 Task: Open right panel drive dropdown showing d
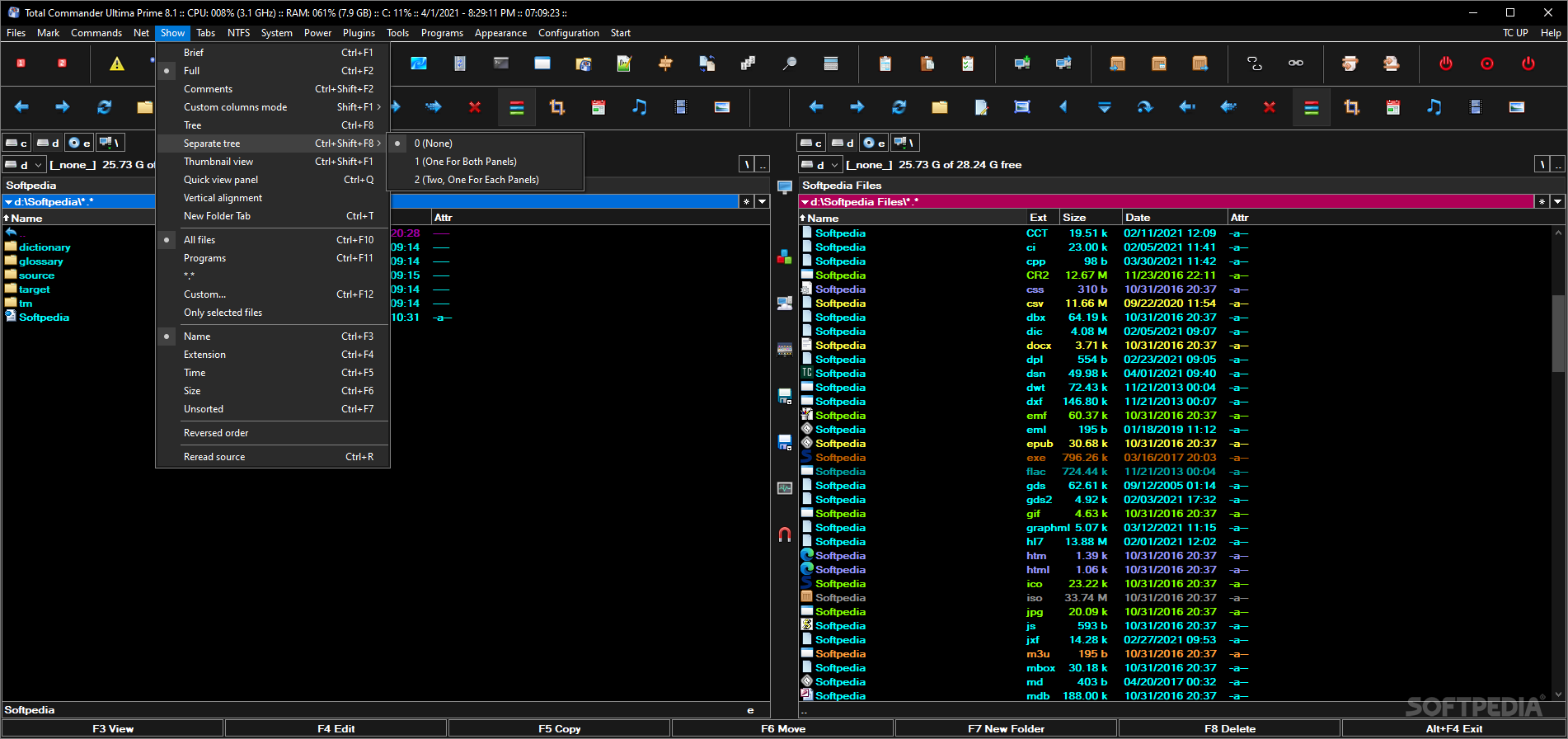coord(820,165)
